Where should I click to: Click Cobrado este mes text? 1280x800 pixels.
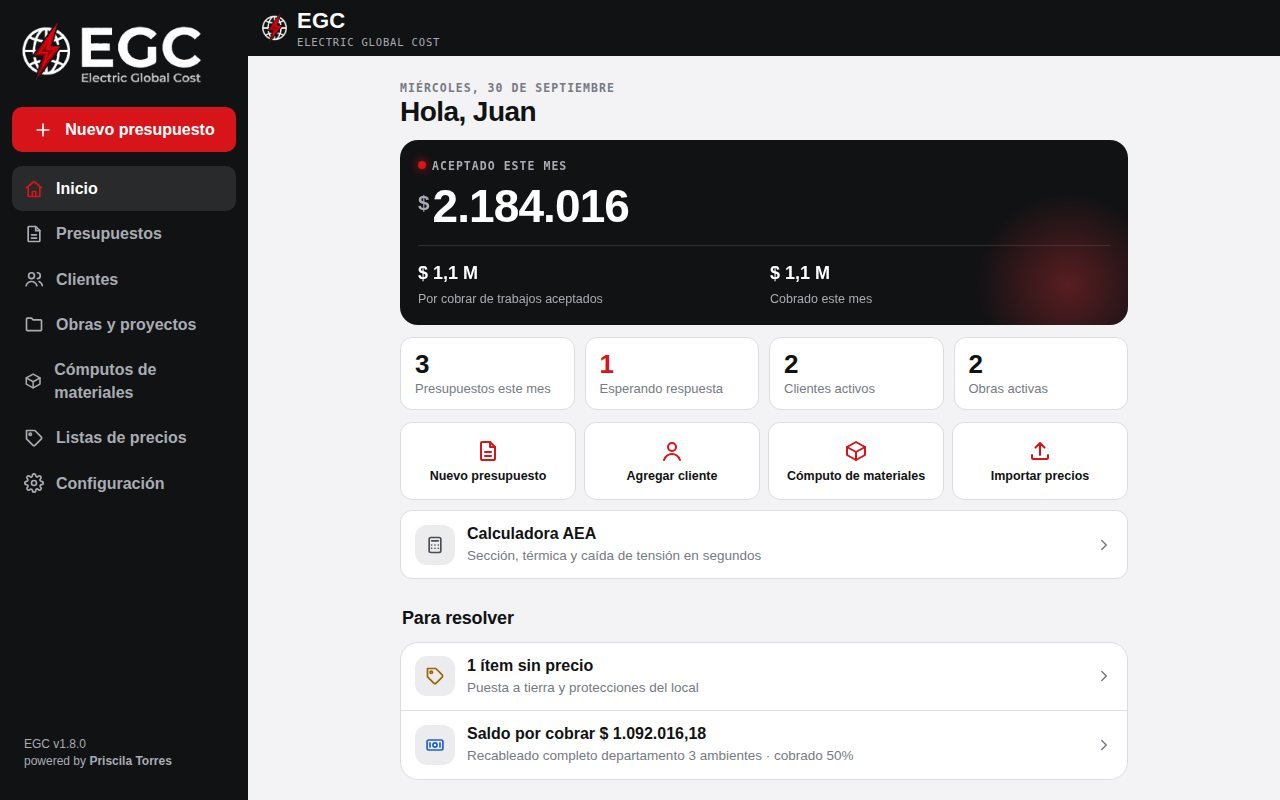pyautogui.click(x=821, y=299)
